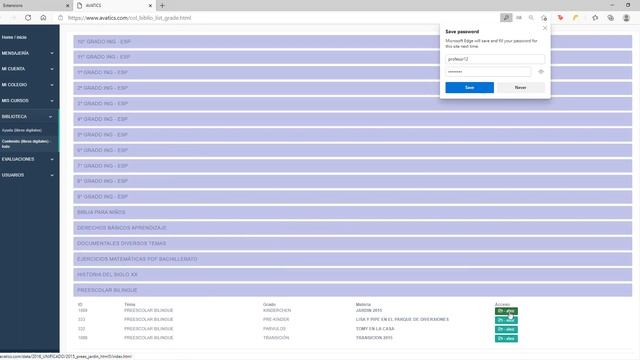Open a new tab with plus button
Screen dimensions: 640x360
tap(162, 5)
